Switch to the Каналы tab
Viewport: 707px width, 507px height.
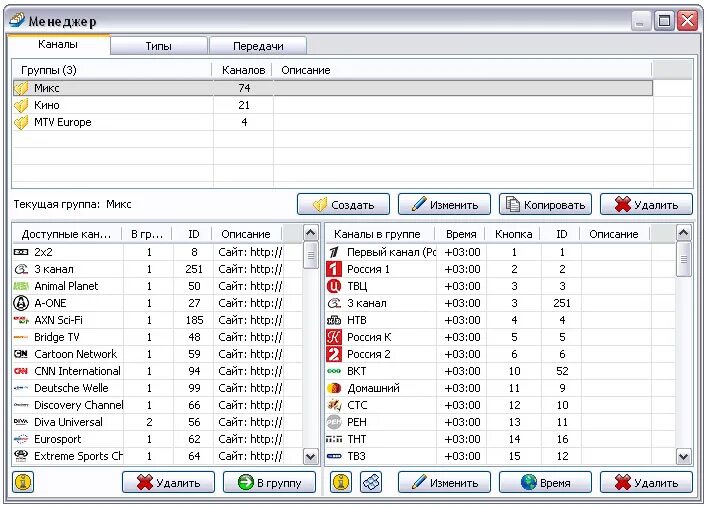pyautogui.click(x=58, y=45)
